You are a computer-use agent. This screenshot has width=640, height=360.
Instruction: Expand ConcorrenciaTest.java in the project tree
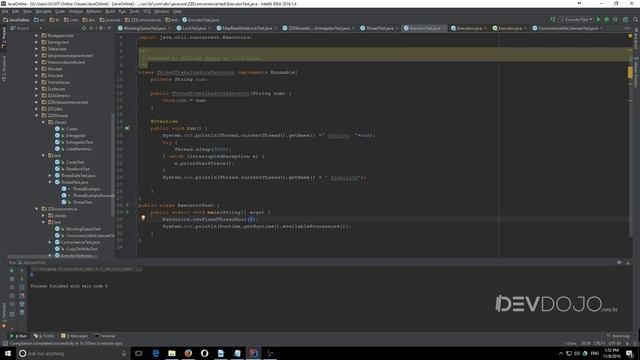pos(50,242)
